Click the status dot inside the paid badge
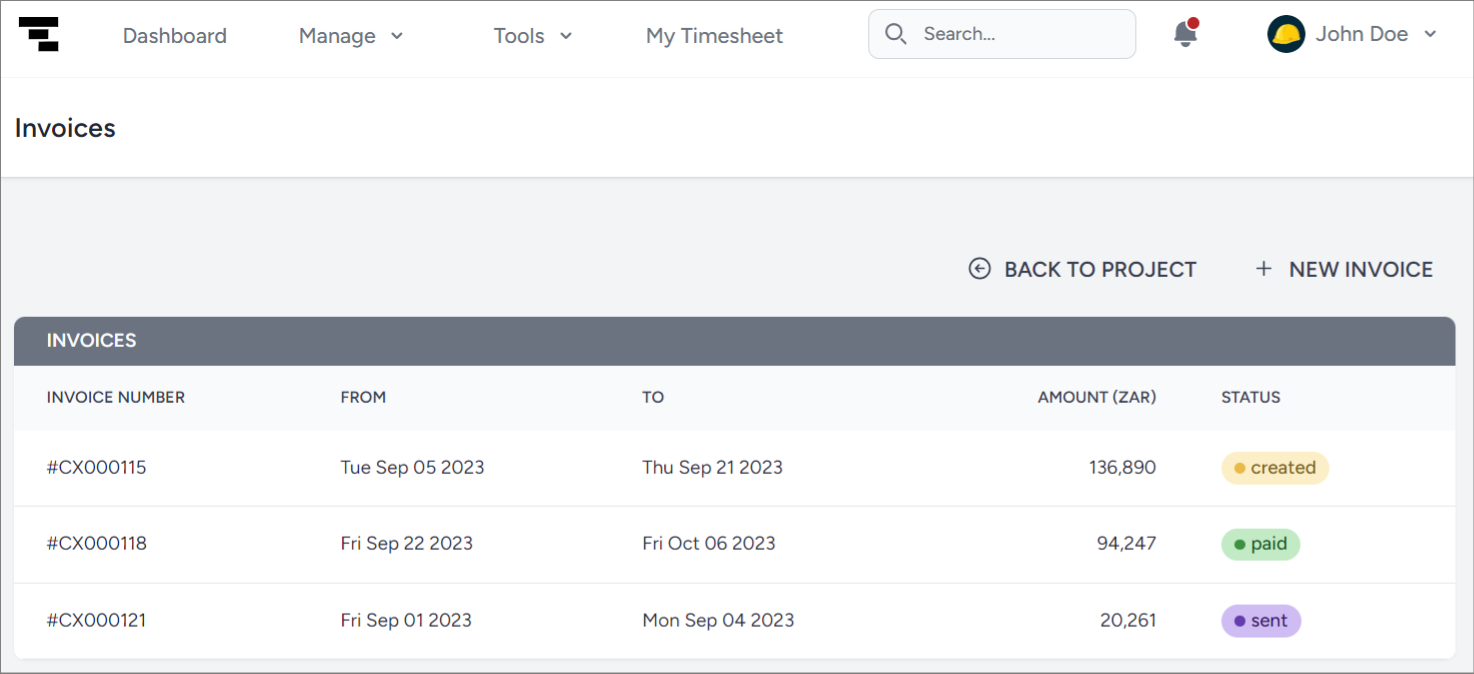The image size is (1474, 674). (x=1238, y=544)
